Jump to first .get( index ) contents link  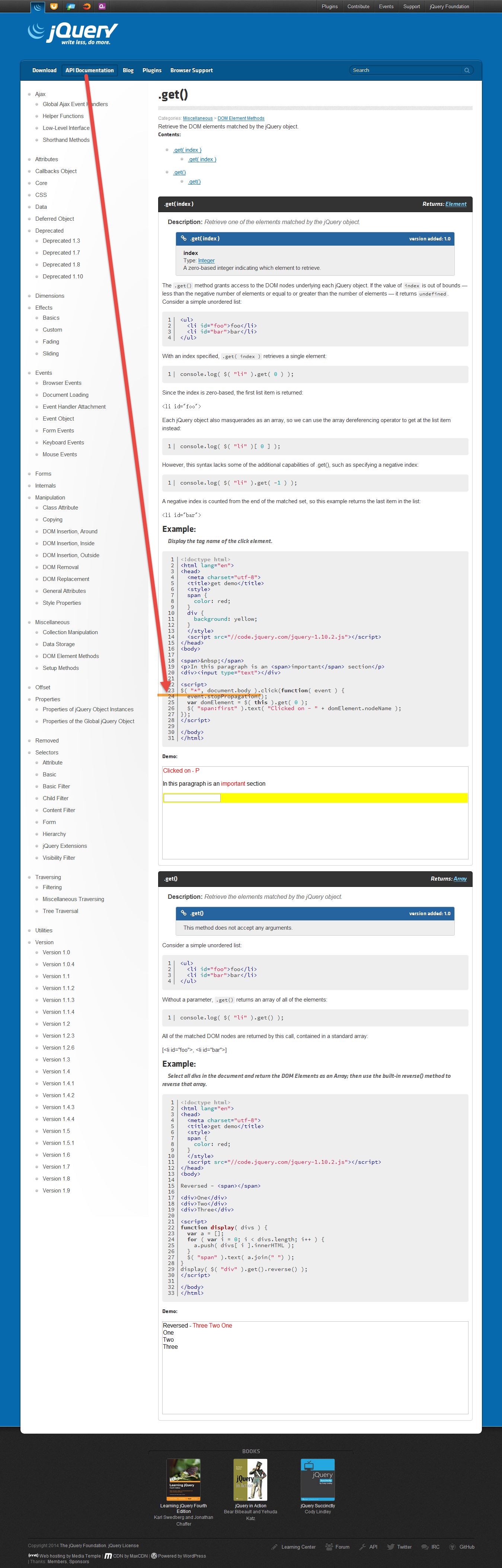coord(188,150)
